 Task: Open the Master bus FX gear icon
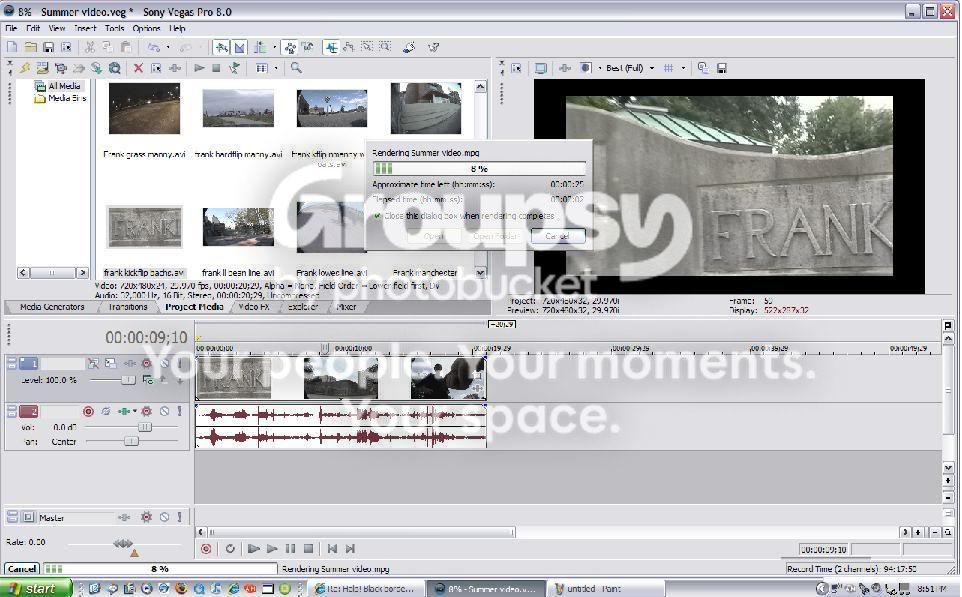click(x=146, y=517)
